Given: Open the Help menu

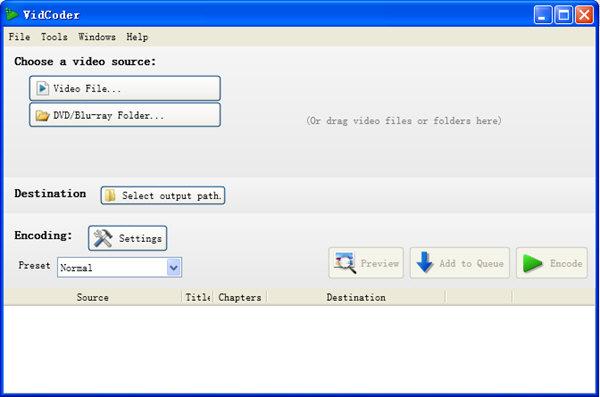Looking at the screenshot, I should tap(137, 37).
